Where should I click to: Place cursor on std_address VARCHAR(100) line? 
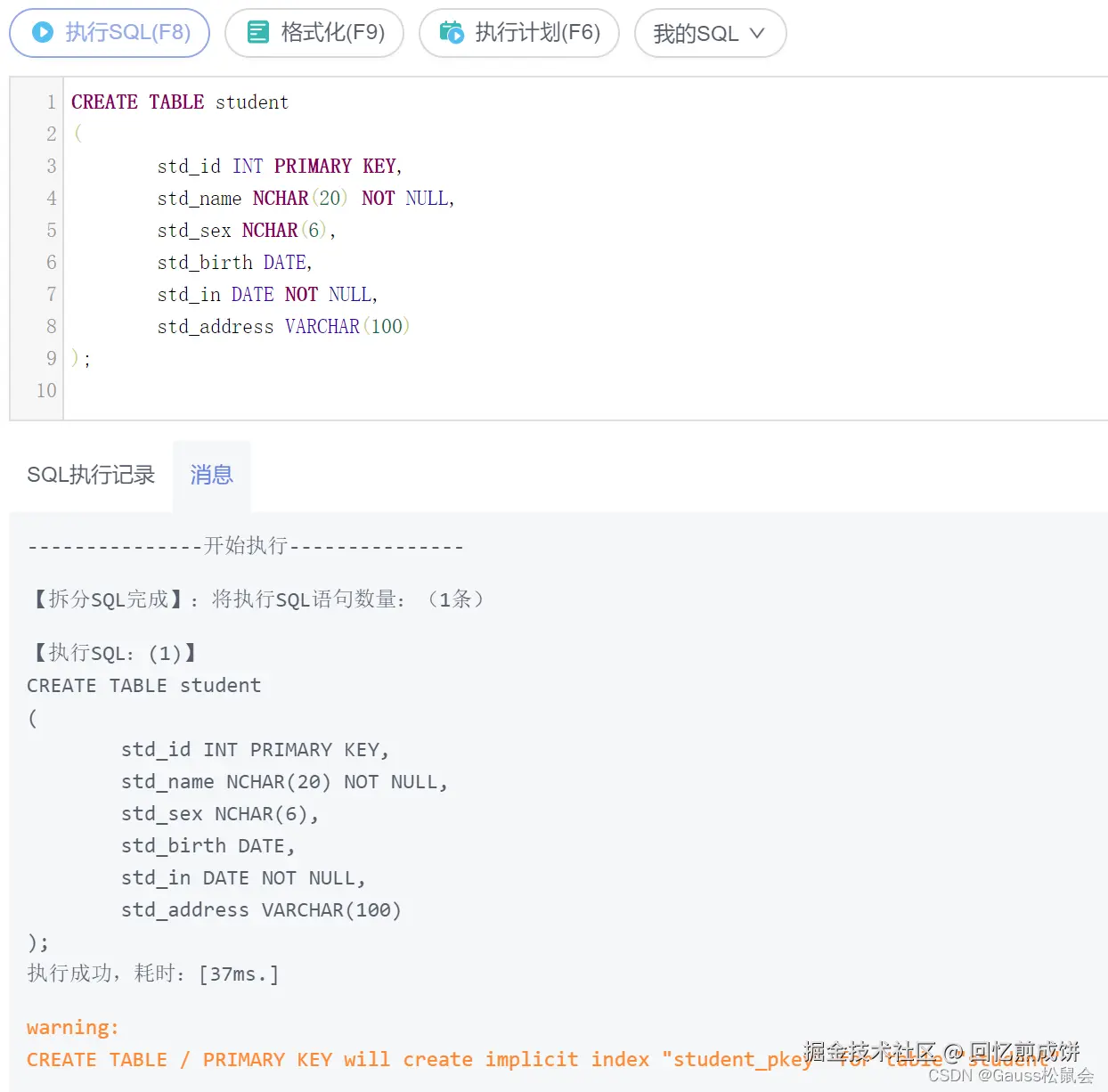tap(283, 326)
